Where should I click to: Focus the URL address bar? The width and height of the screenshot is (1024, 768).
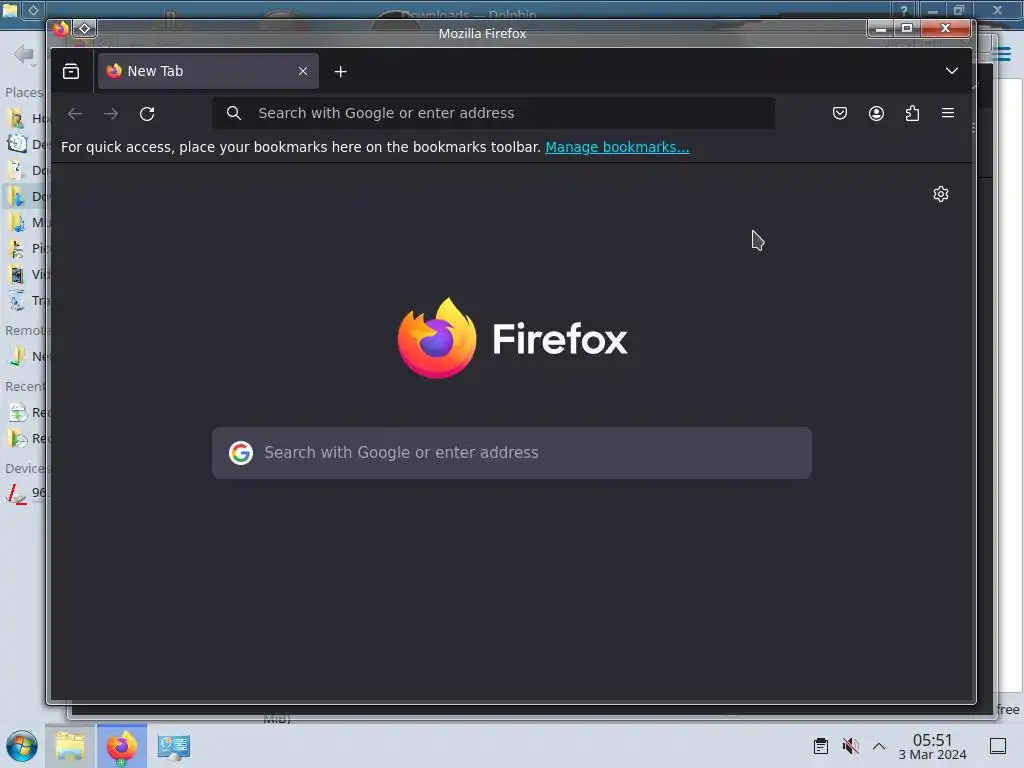point(493,113)
